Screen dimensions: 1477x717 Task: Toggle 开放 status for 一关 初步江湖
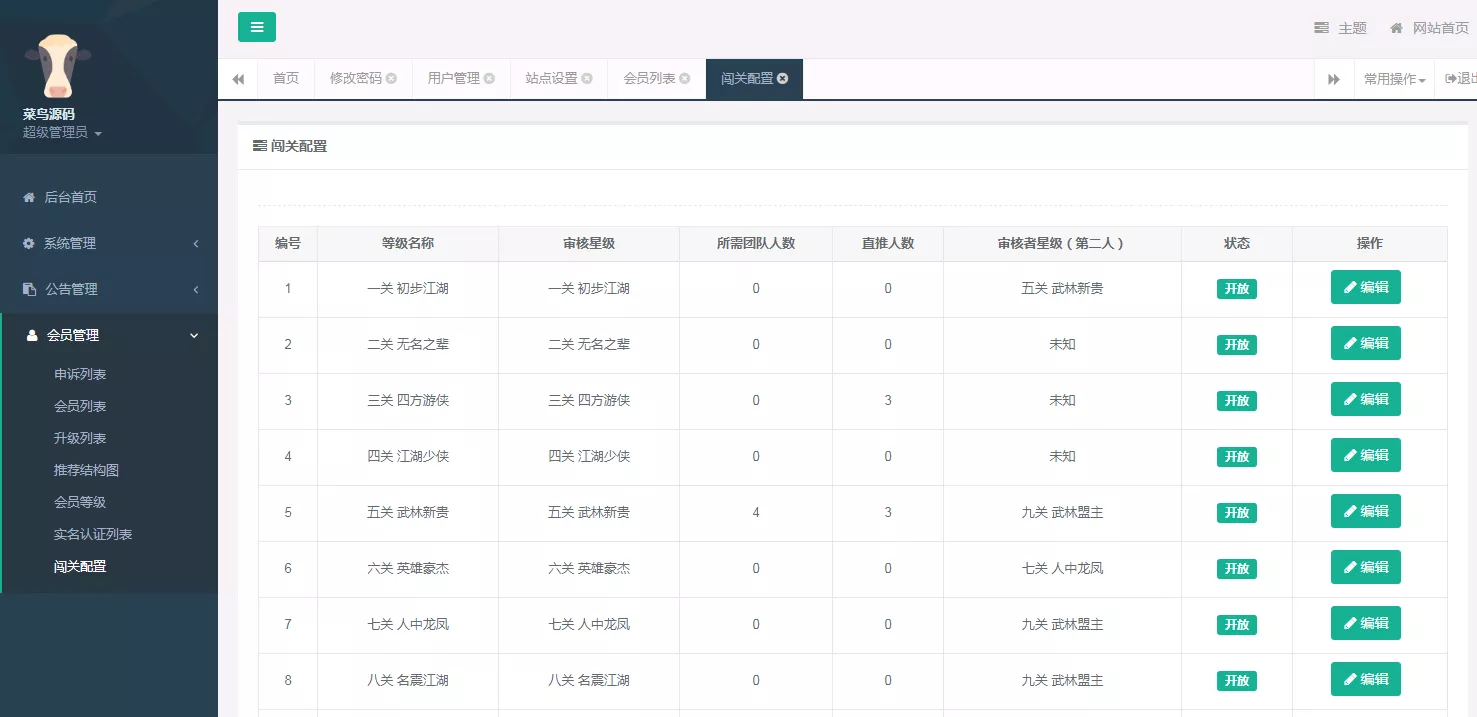[x=1236, y=288]
